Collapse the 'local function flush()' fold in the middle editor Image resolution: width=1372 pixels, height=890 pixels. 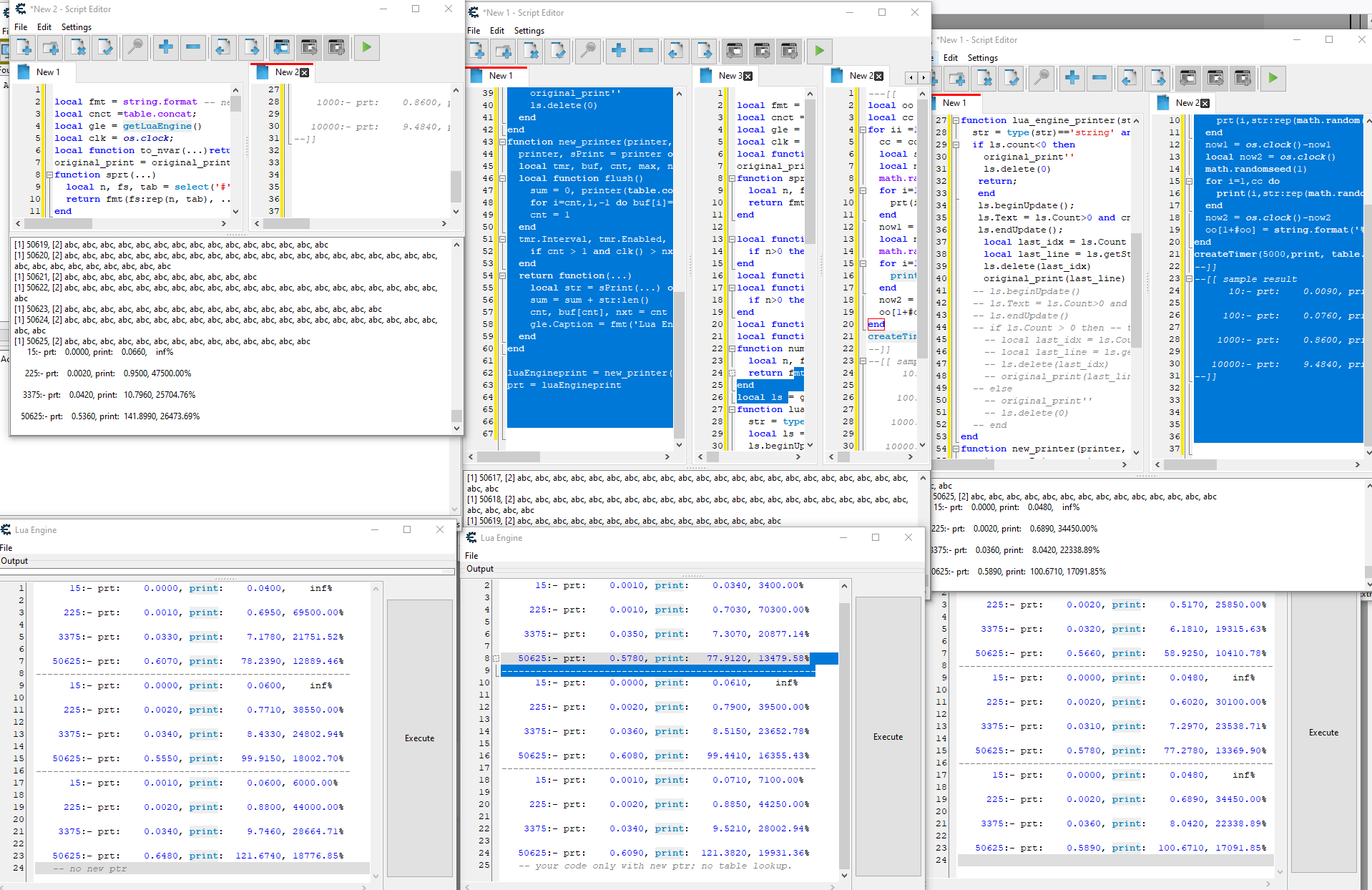pos(502,179)
